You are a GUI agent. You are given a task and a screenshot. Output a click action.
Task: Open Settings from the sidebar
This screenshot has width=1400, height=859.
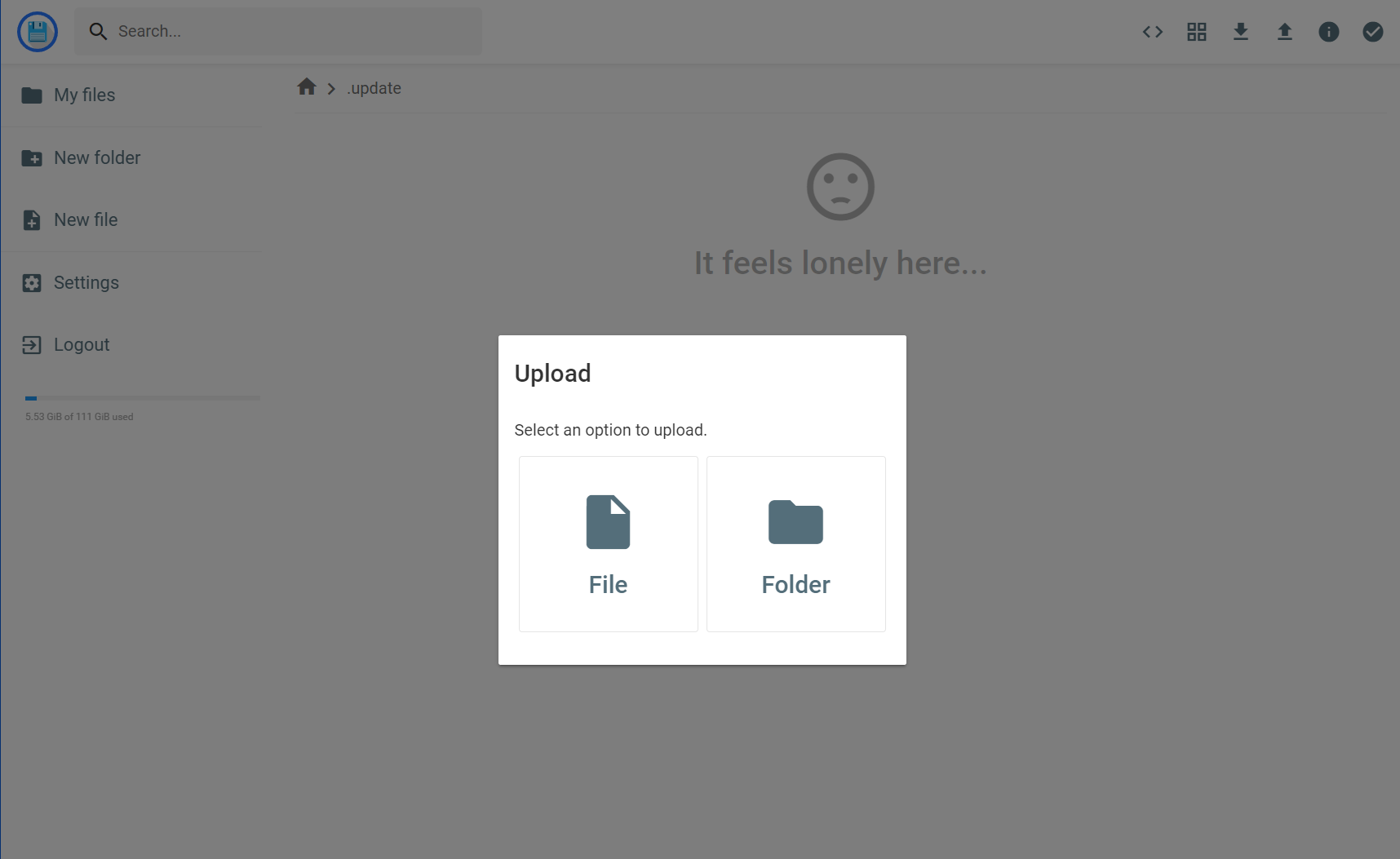(x=86, y=283)
